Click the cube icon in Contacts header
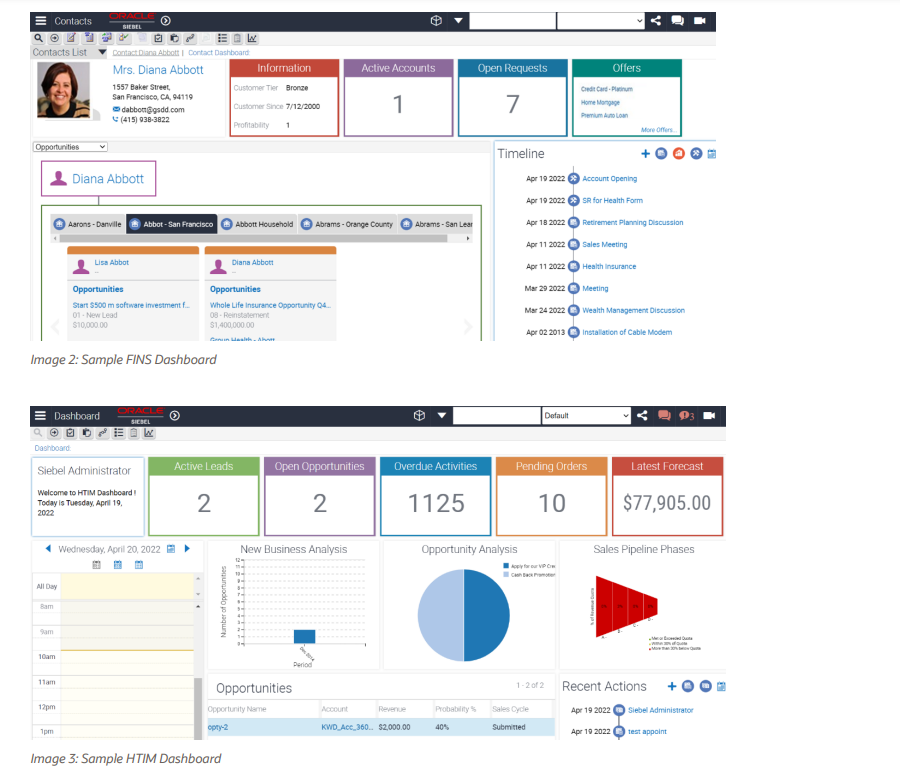This screenshot has height=771, width=900. [436, 21]
